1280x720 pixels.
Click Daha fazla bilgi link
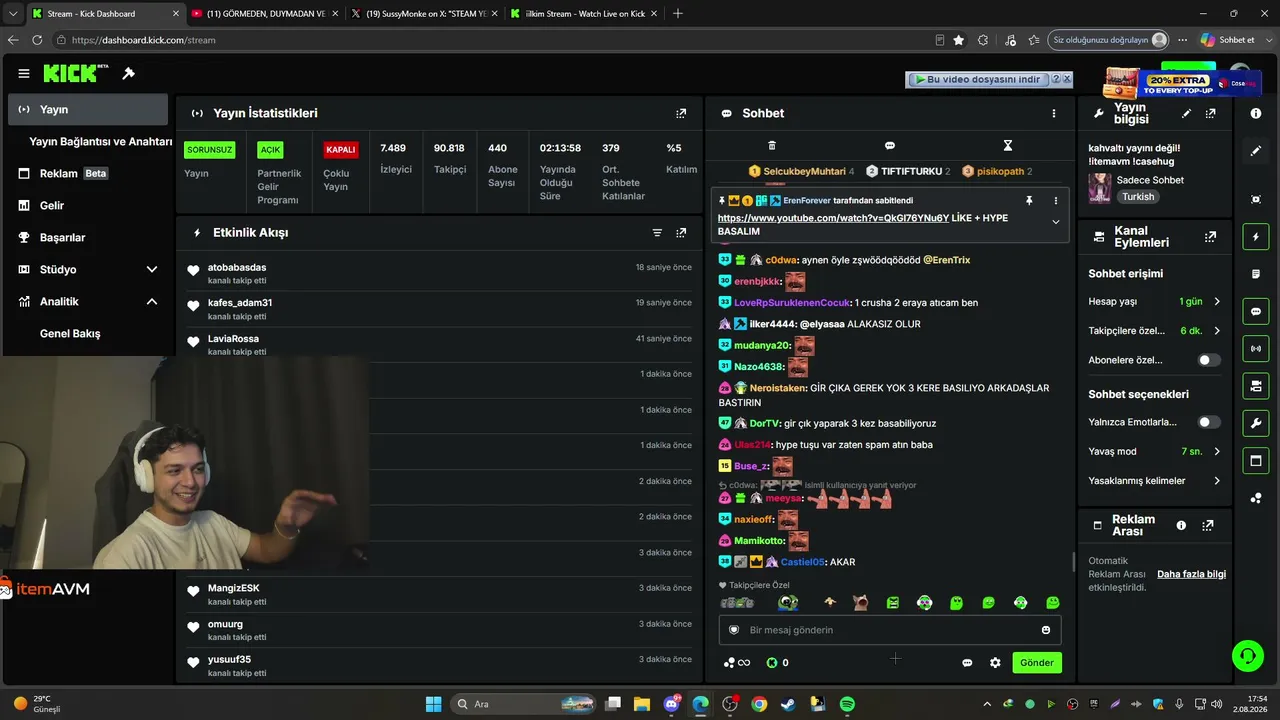[x=1191, y=574]
